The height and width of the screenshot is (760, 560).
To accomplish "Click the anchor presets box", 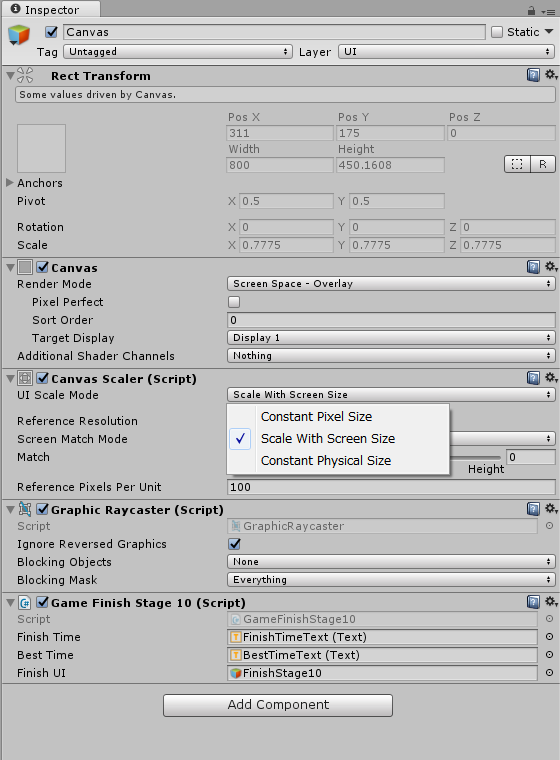I will click(x=42, y=148).
